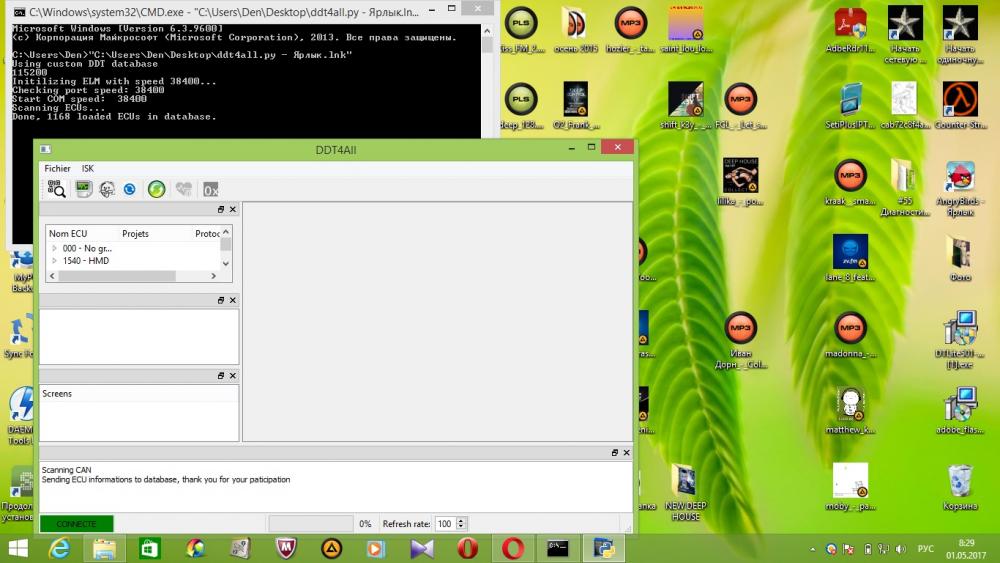The height and width of the screenshot is (563, 1000).
Task: Decrease the refresh rate with down arrow
Action: pos(461,527)
